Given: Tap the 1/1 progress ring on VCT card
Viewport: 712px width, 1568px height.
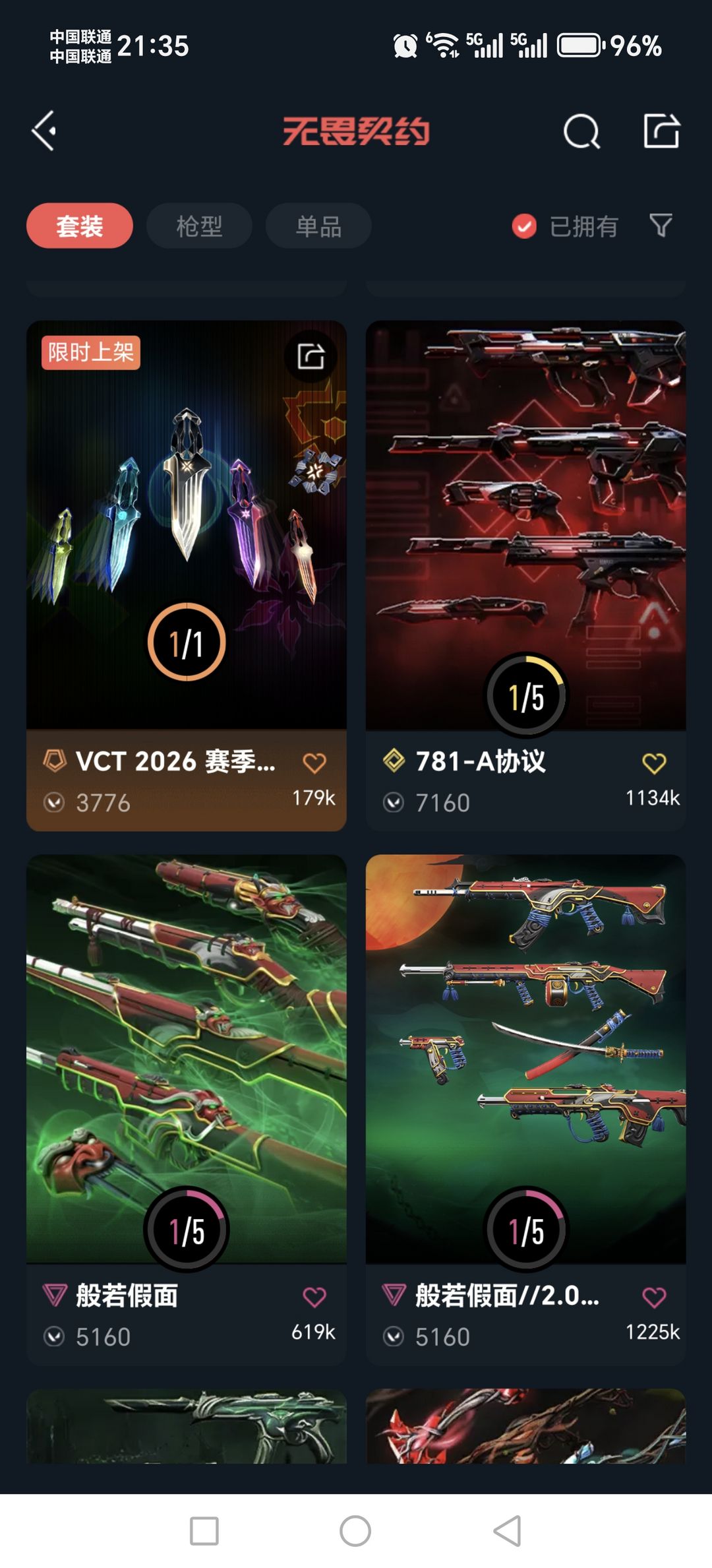Looking at the screenshot, I should click(x=187, y=642).
